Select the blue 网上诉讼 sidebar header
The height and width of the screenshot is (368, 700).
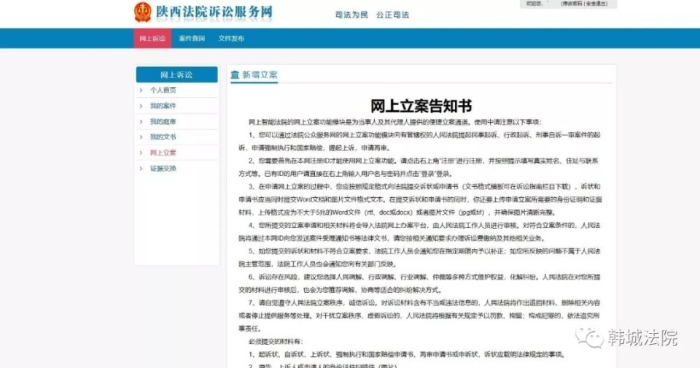click(x=177, y=75)
